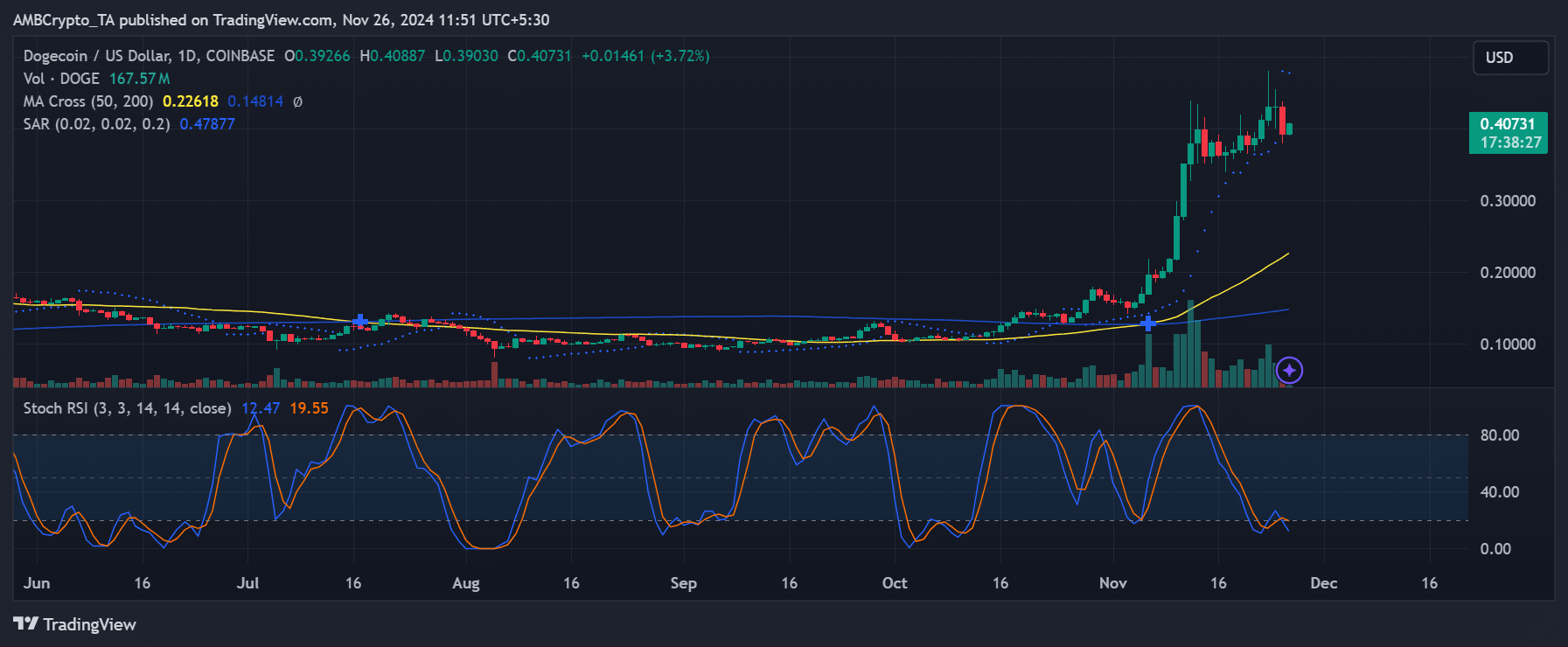1568x647 pixels.
Task: Click the high price H0.40887 value
Action: 393,56
